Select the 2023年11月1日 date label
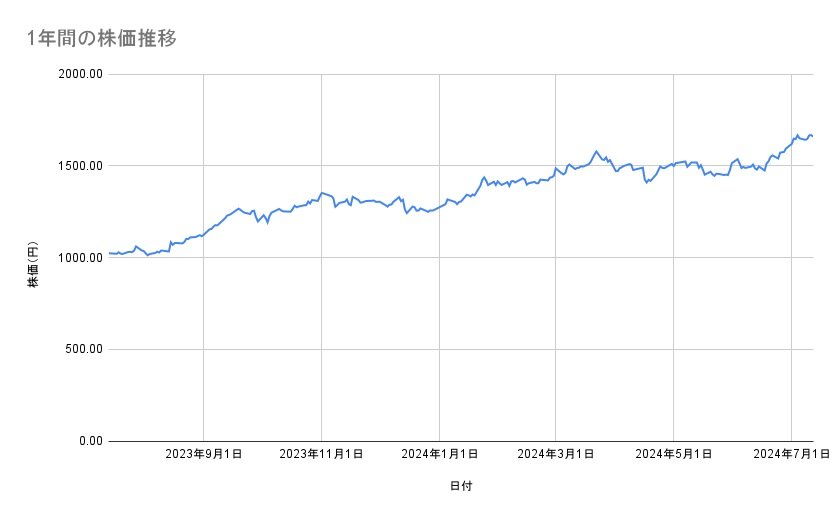 coord(321,455)
